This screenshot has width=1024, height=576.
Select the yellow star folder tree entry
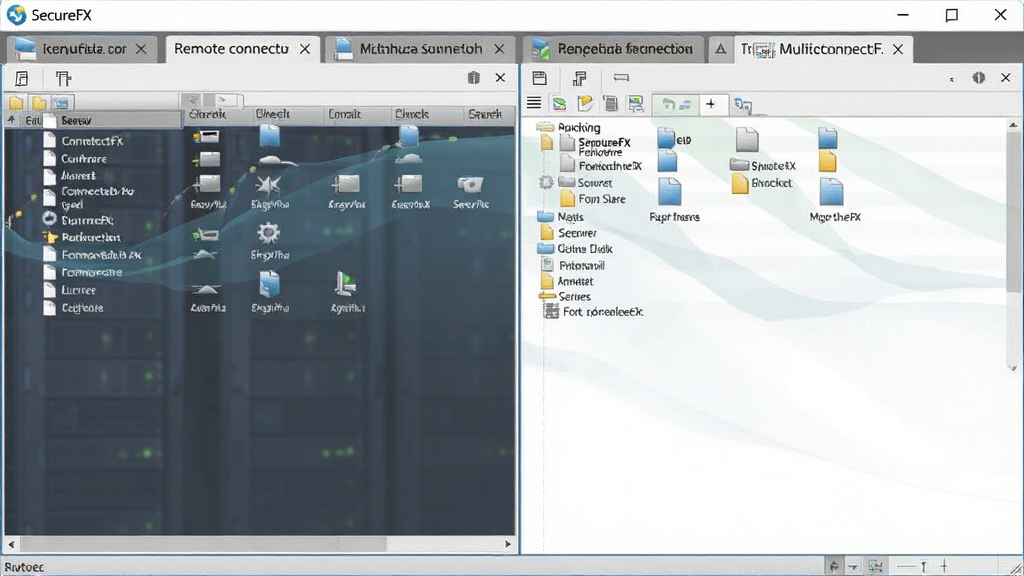tap(50, 237)
